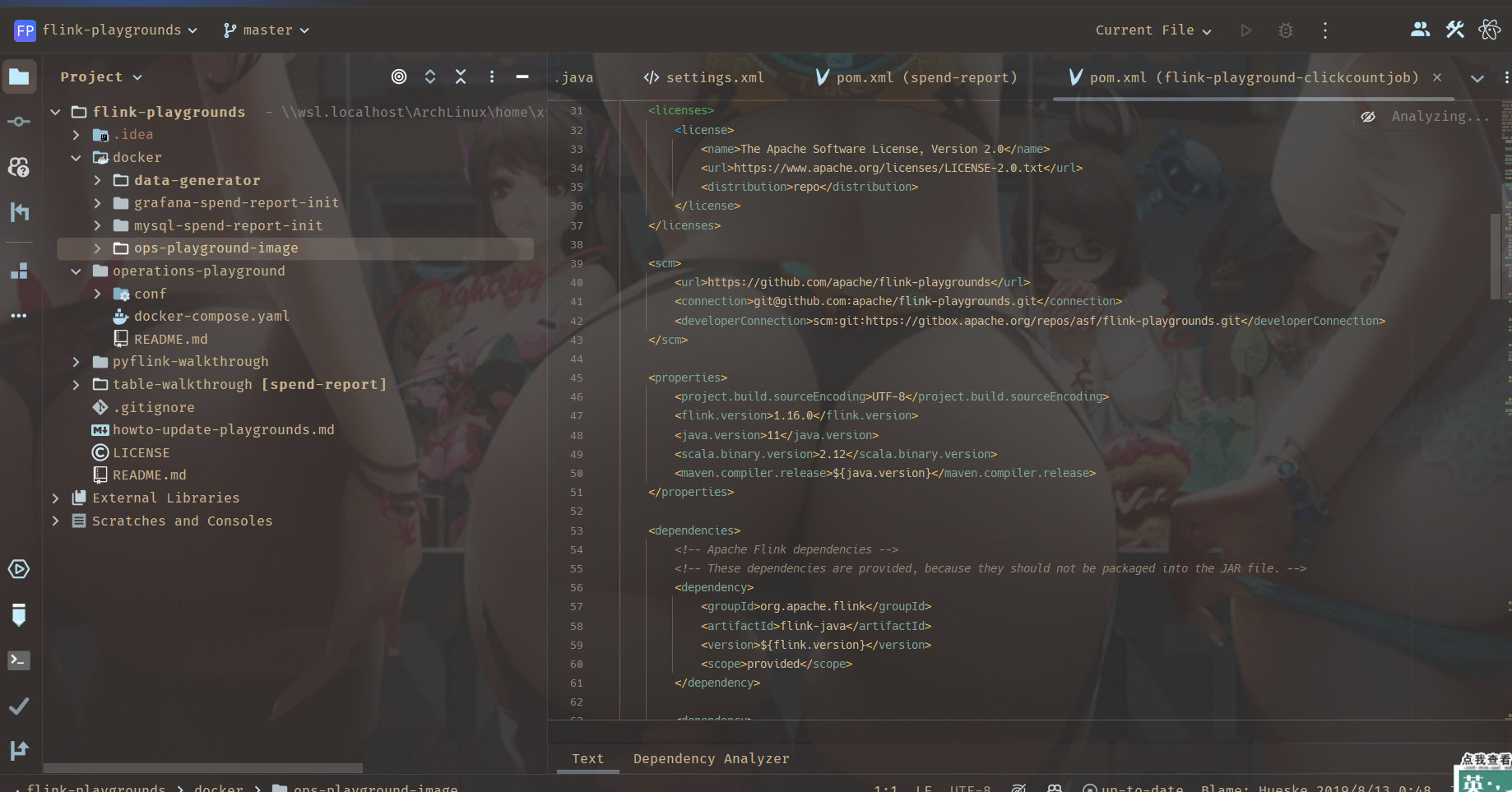Collapse operations-playground folder

(x=77, y=271)
